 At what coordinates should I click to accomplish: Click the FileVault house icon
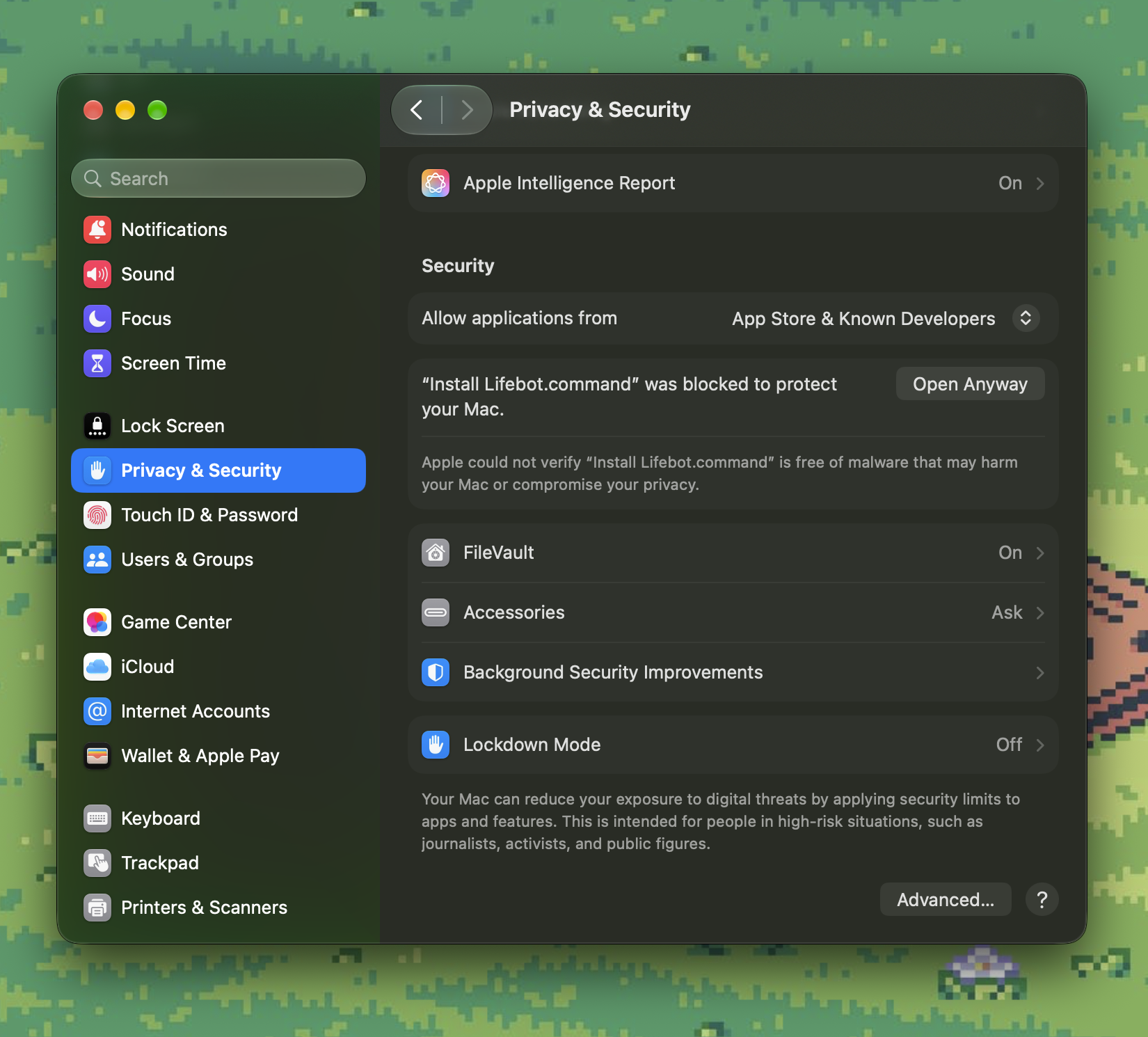(x=436, y=553)
